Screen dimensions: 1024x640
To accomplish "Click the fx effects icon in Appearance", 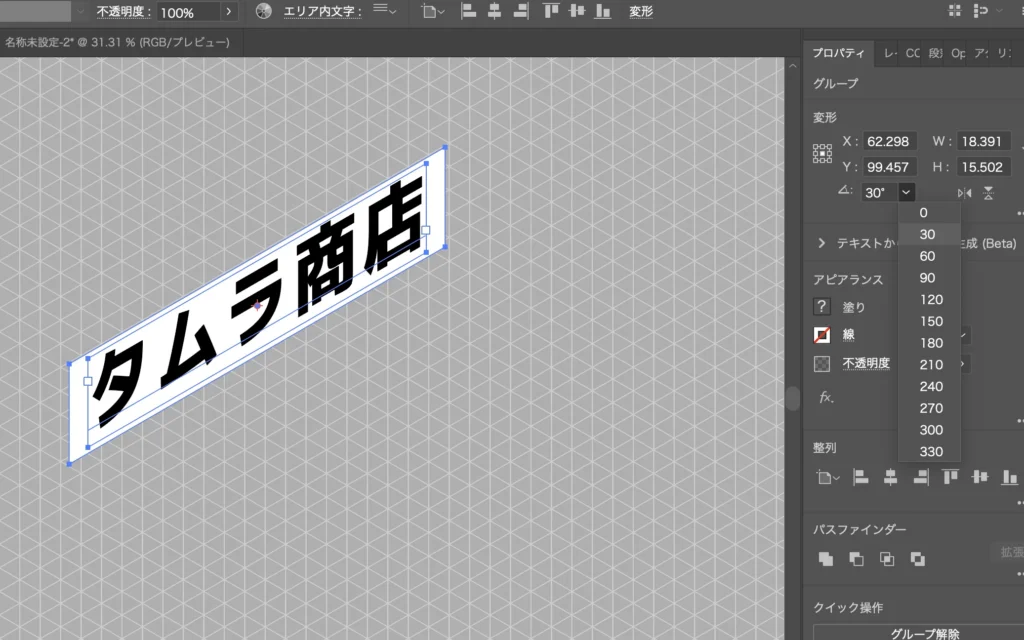I will point(826,397).
